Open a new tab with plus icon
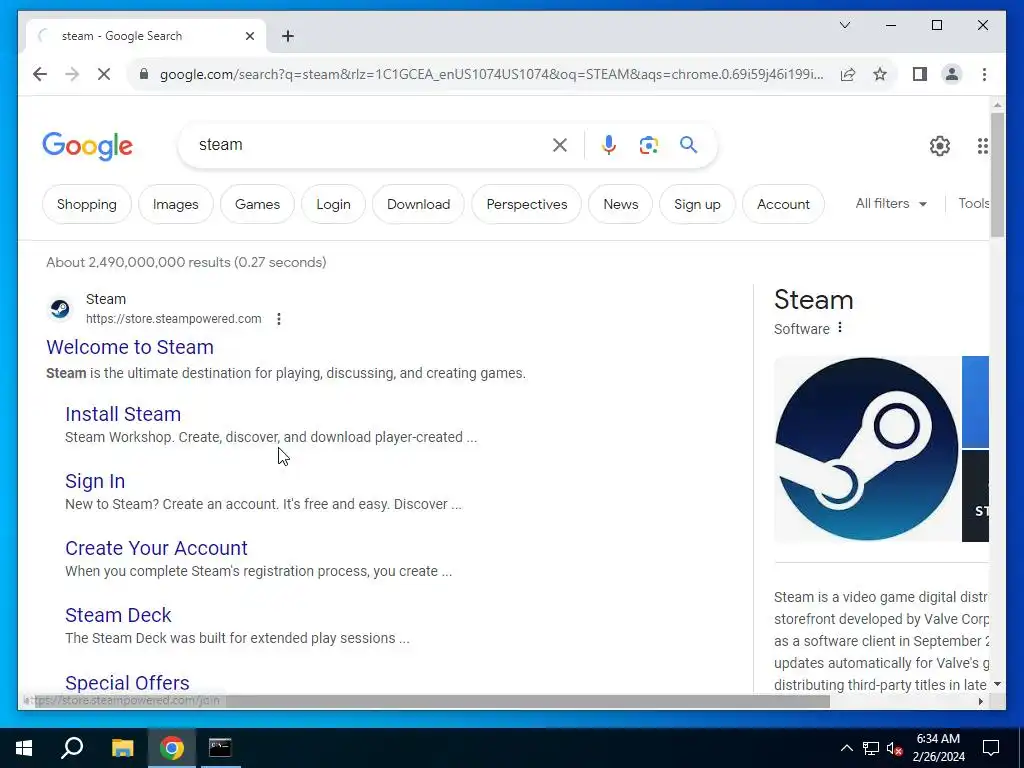The image size is (1024, 768). [x=288, y=36]
